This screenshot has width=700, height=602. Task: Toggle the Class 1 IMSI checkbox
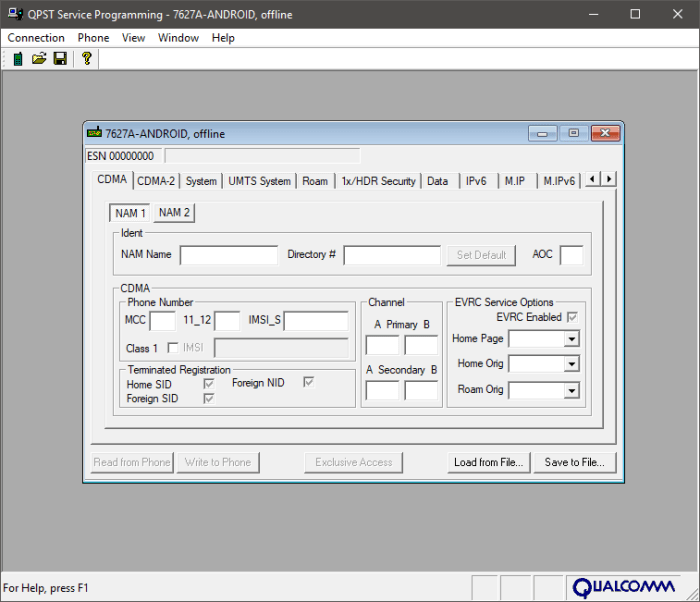coord(173,347)
